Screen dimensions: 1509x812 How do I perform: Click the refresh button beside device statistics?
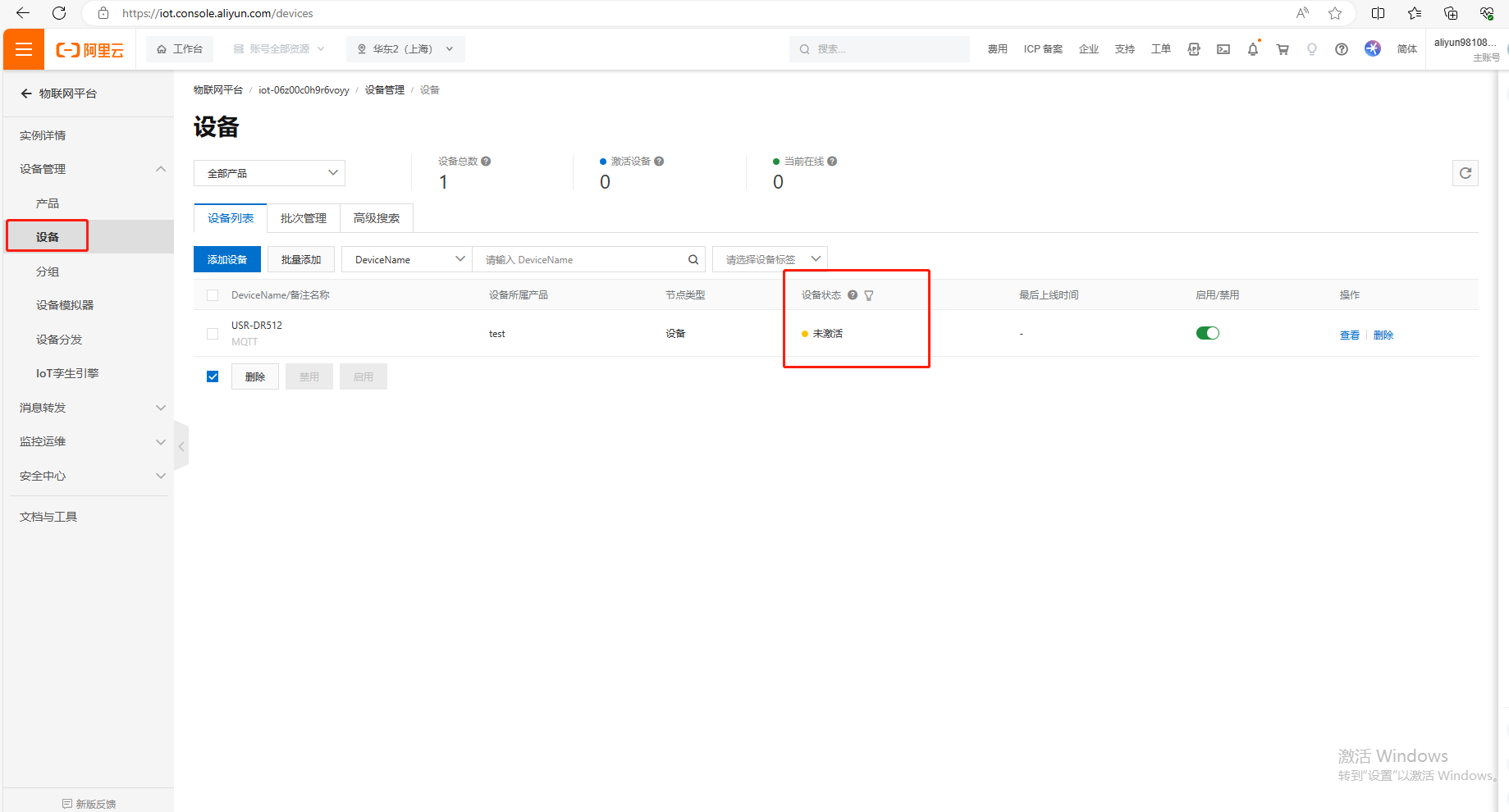[1465, 173]
